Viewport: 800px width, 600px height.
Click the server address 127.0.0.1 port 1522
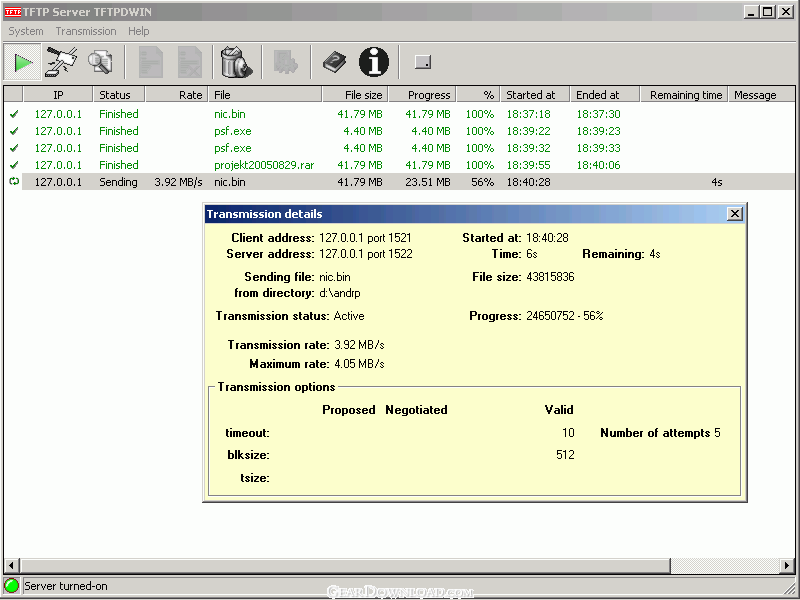[x=365, y=254]
